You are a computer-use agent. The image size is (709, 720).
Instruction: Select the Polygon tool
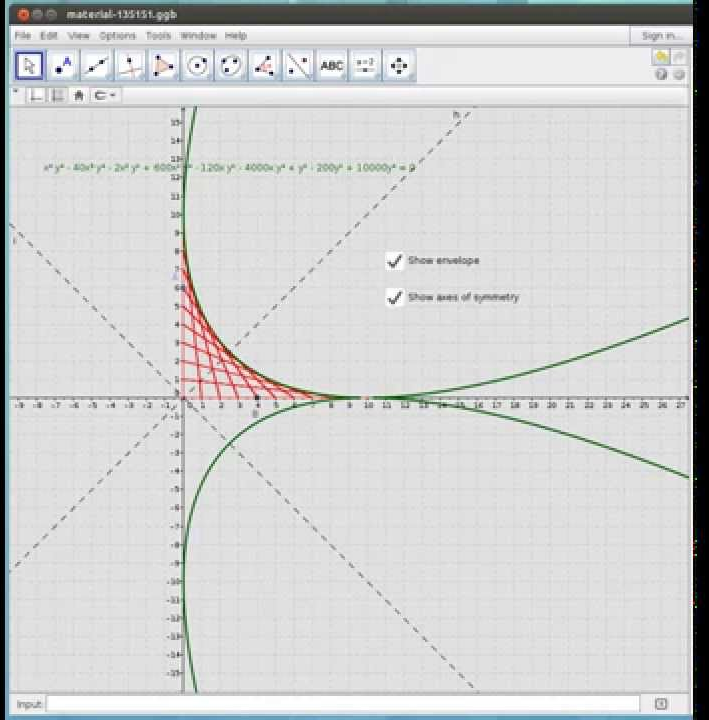163,66
